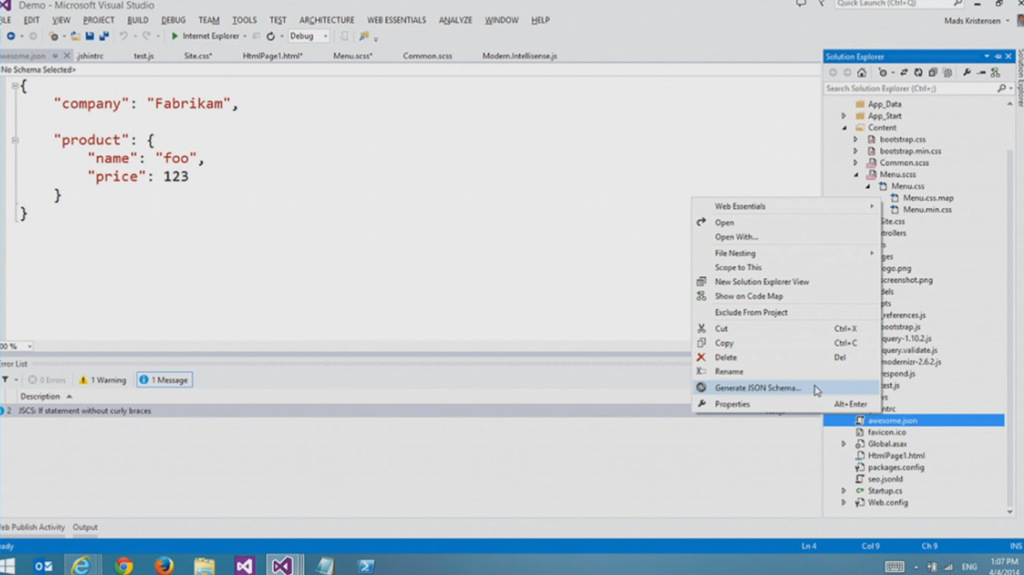Image resolution: width=1024 pixels, height=575 pixels.
Task: Switch to the Modern.Intellisense.js tab
Action: 519,56
